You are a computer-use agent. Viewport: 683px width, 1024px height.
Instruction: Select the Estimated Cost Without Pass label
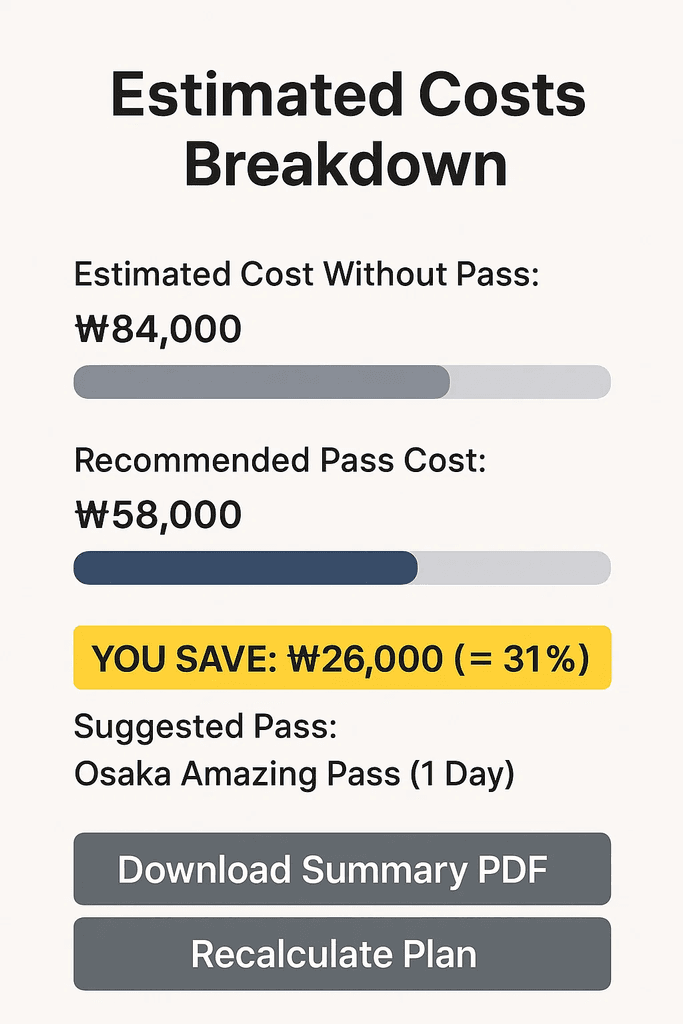306,274
